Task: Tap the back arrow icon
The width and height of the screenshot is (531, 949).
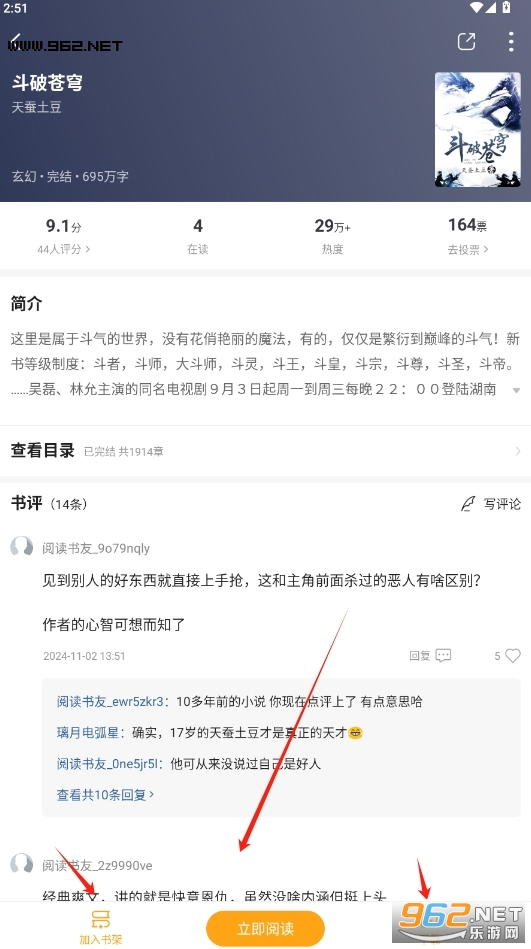Action: click(16, 41)
